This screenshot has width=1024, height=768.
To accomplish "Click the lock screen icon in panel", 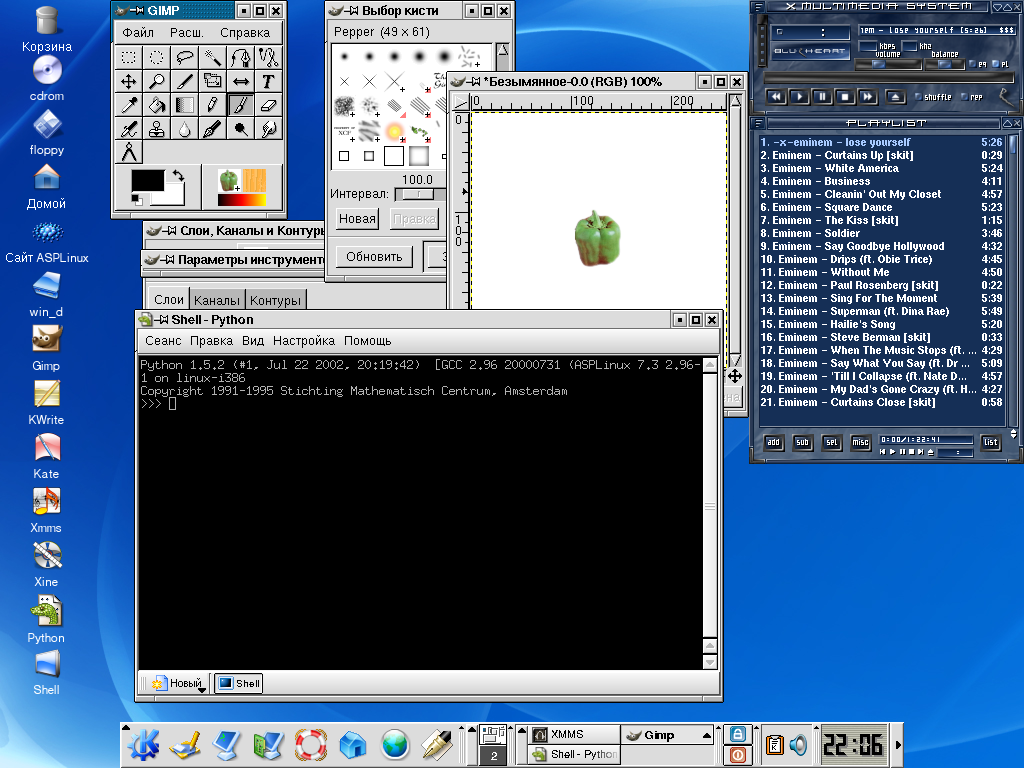I will tap(737, 734).
